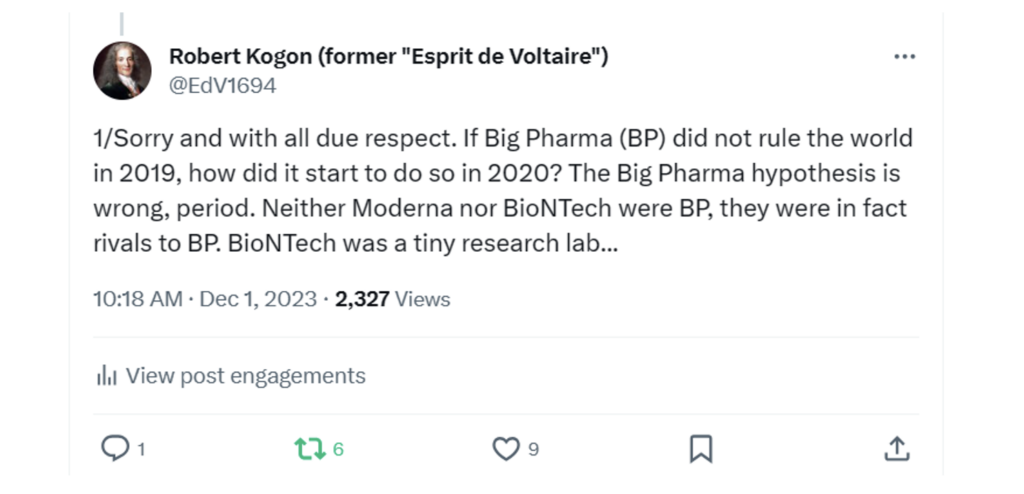Click the @EdV1694 handle

pyautogui.click(x=222, y=86)
